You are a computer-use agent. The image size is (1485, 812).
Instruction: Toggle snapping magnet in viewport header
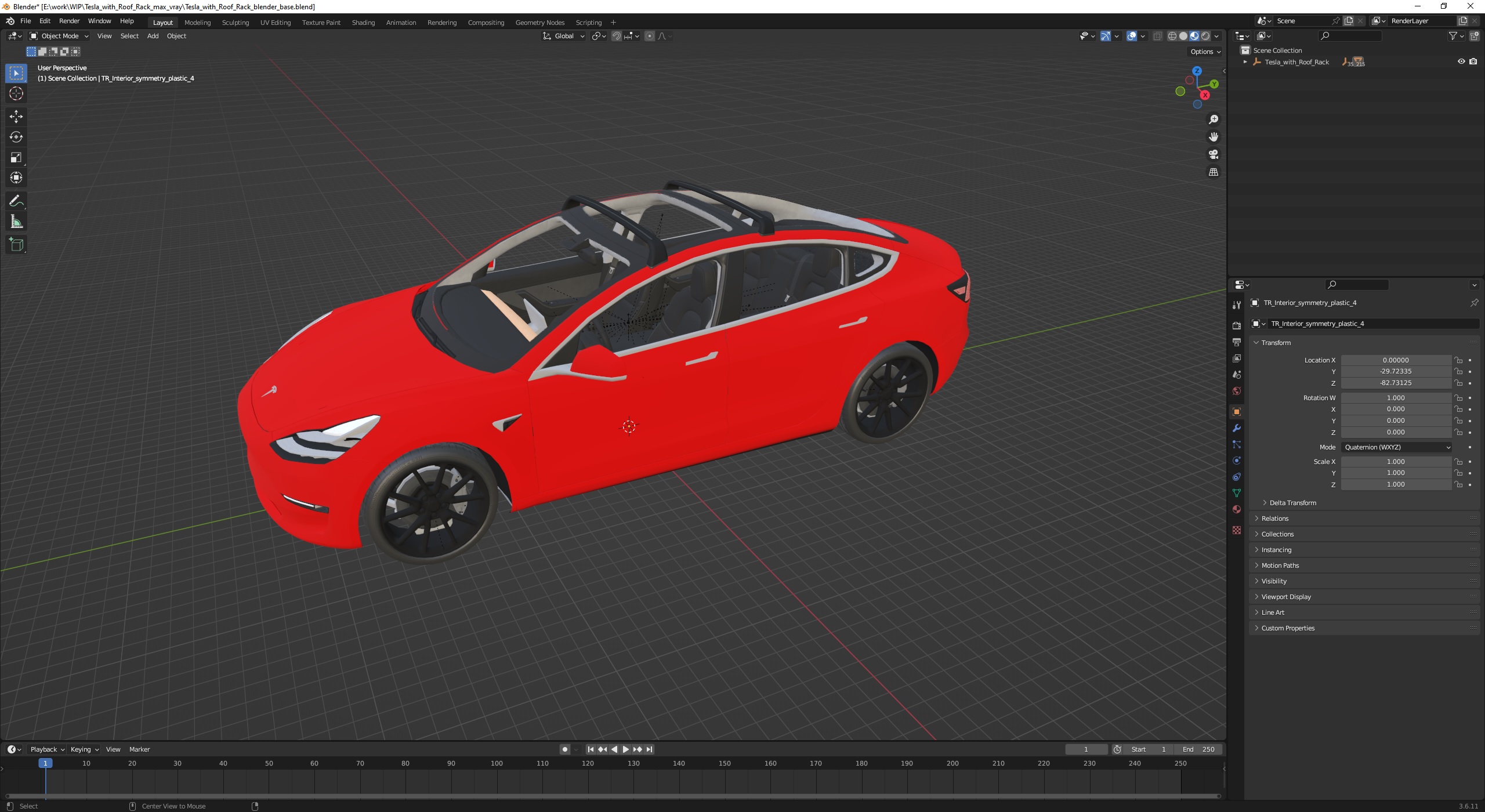(x=617, y=36)
